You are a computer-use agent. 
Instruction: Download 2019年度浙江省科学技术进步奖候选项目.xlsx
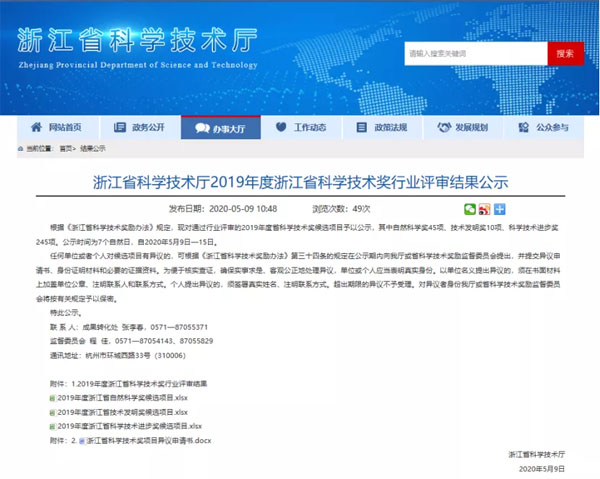pos(129,425)
